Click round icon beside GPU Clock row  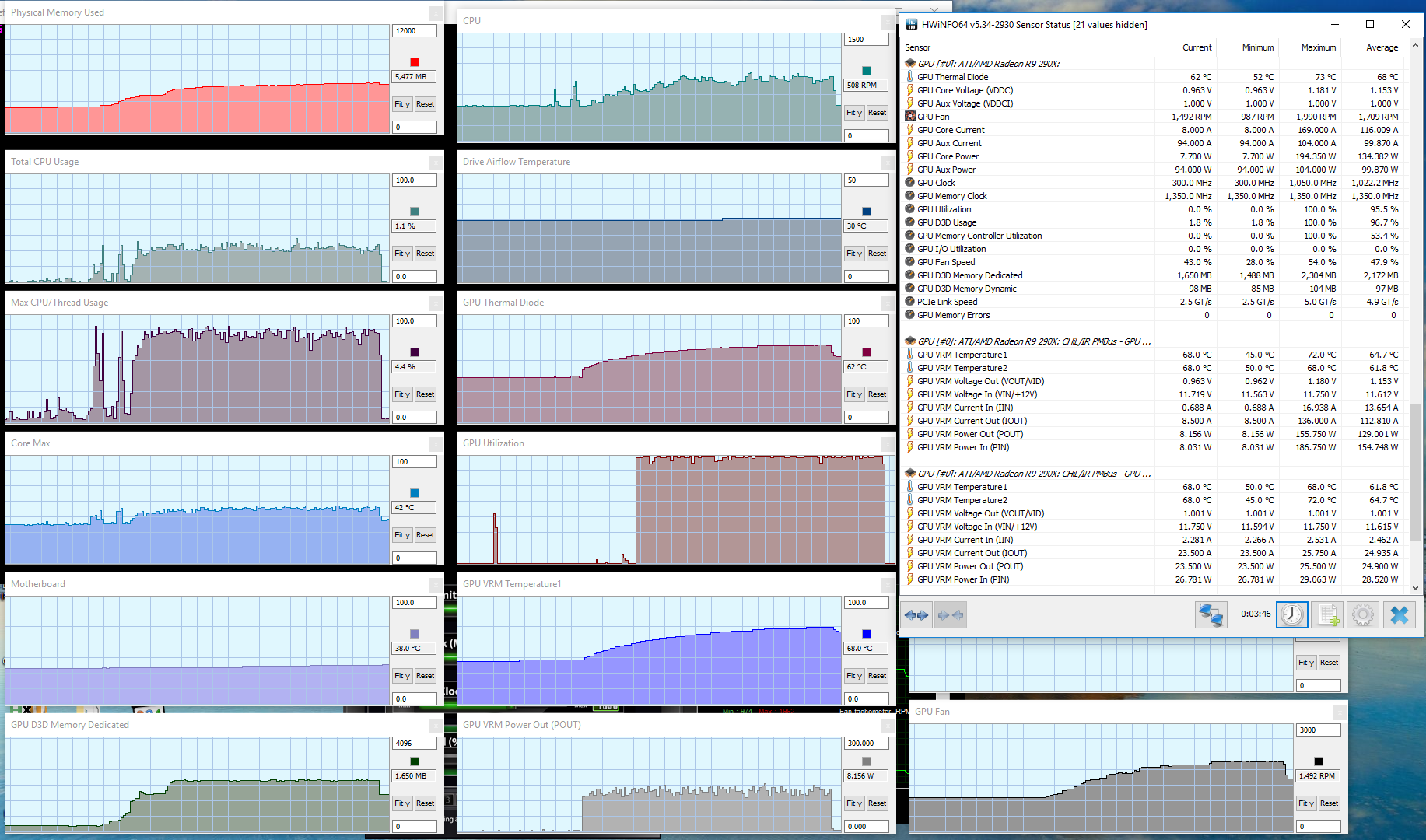pos(910,183)
